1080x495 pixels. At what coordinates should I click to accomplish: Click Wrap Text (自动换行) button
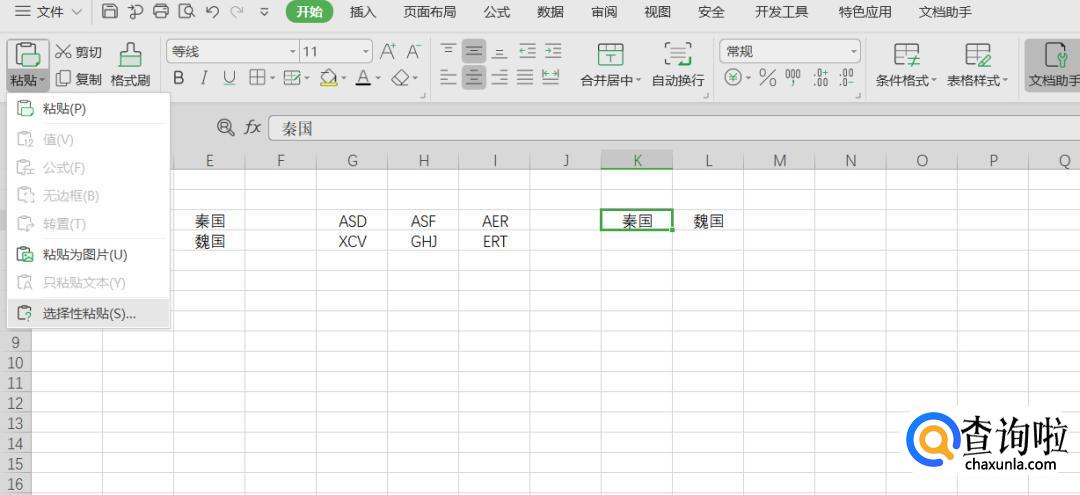pyautogui.click(x=678, y=65)
